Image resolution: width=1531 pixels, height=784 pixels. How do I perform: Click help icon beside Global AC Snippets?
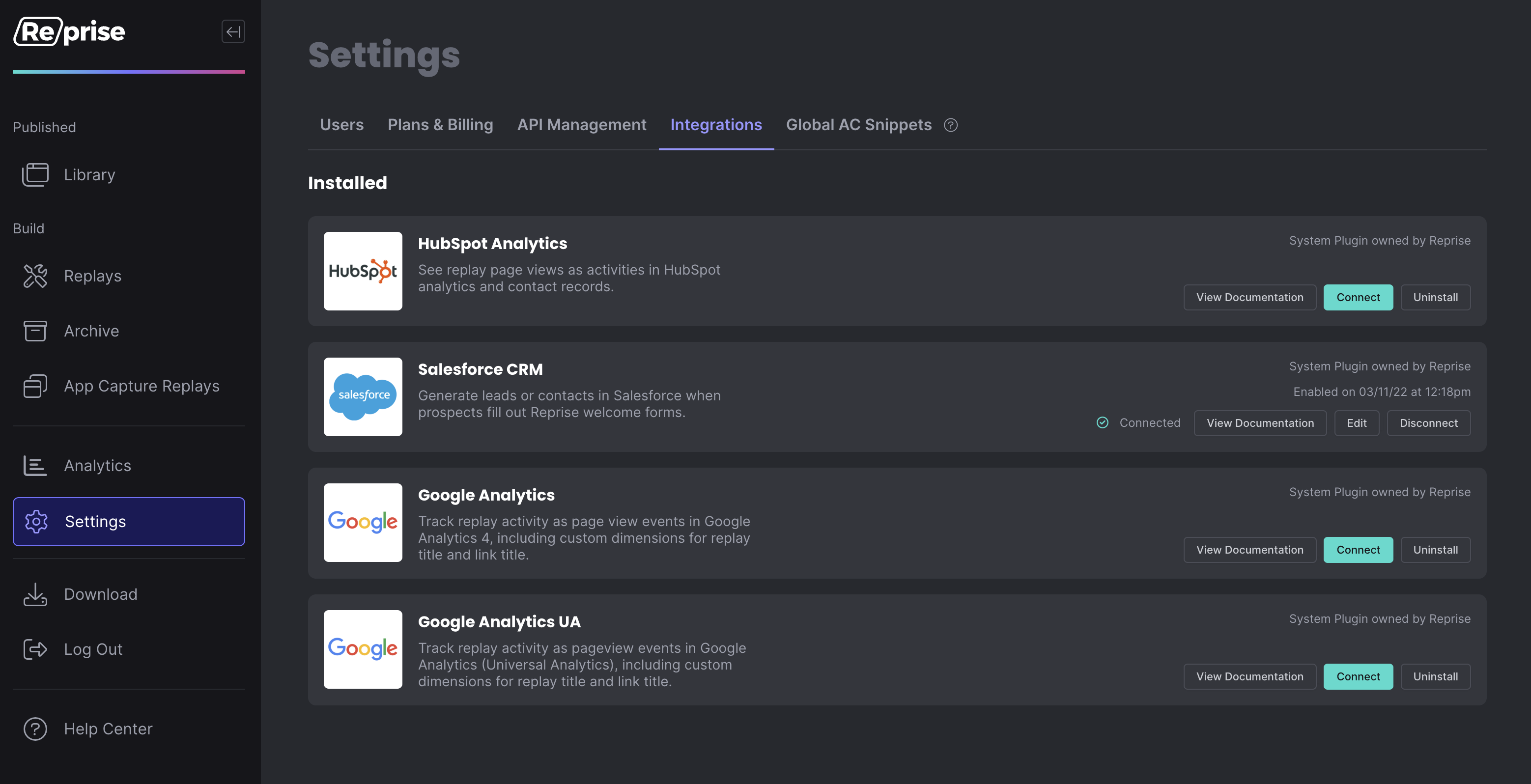click(950, 125)
